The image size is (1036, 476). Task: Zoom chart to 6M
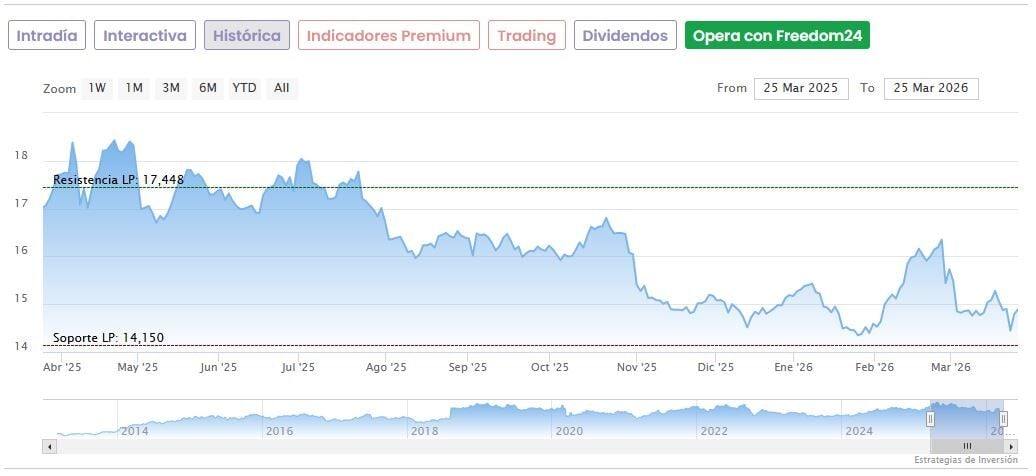[208, 88]
